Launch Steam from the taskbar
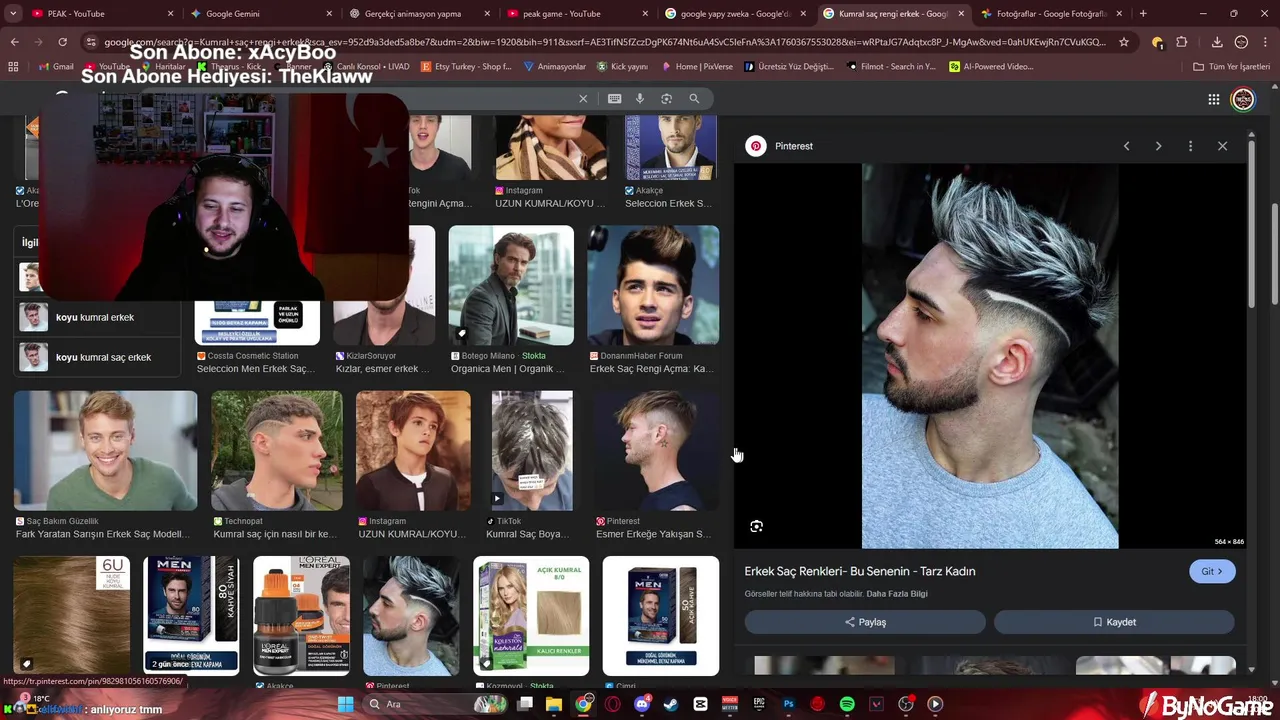 coord(671,704)
